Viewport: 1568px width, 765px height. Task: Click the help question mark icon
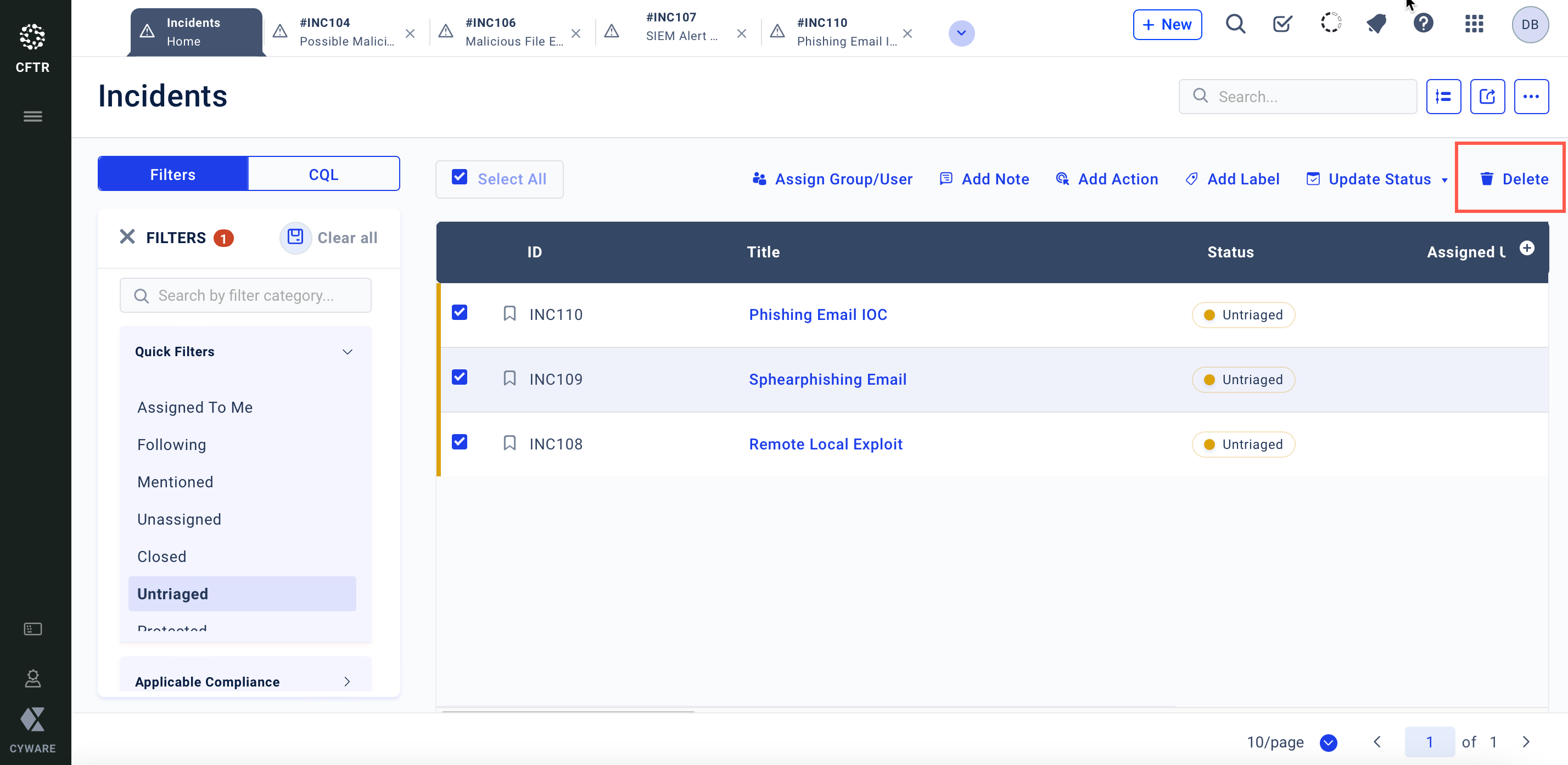pyautogui.click(x=1423, y=24)
